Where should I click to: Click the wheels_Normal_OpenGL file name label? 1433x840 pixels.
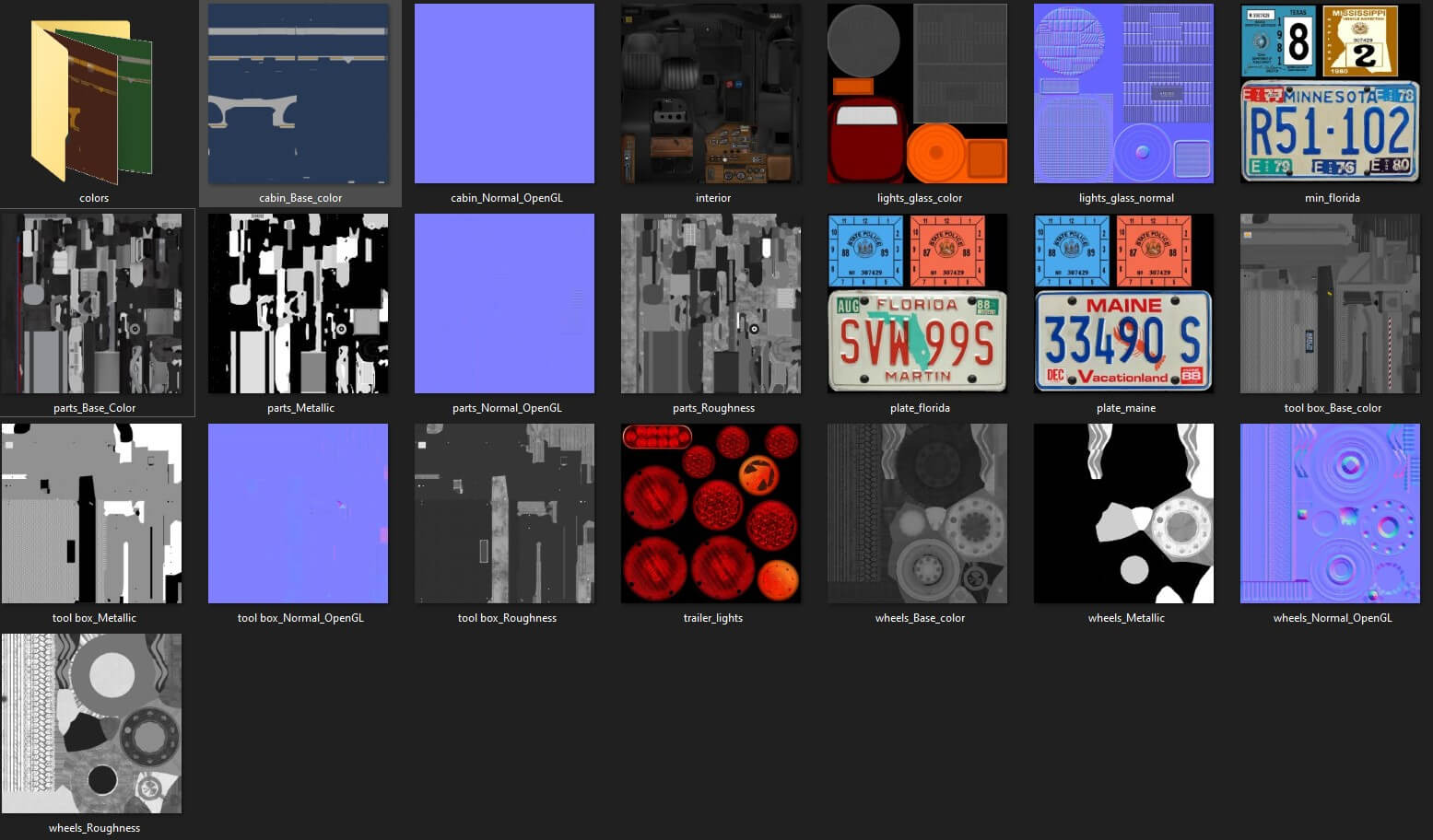pos(1333,618)
